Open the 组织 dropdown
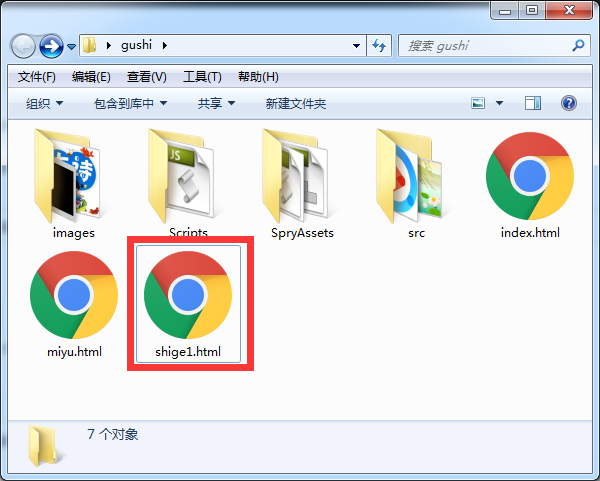Screen dimensions: 600x481 pos(44,103)
